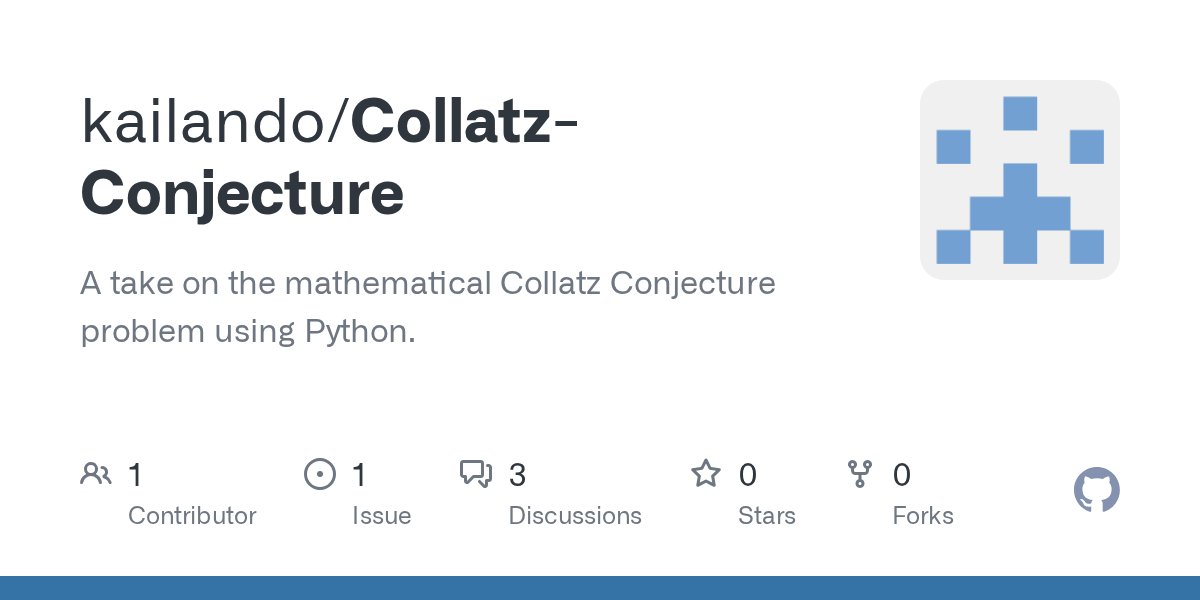Viewport: 1200px width, 600px height.
Task: Click the forks count number 0
Action: (x=901, y=475)
